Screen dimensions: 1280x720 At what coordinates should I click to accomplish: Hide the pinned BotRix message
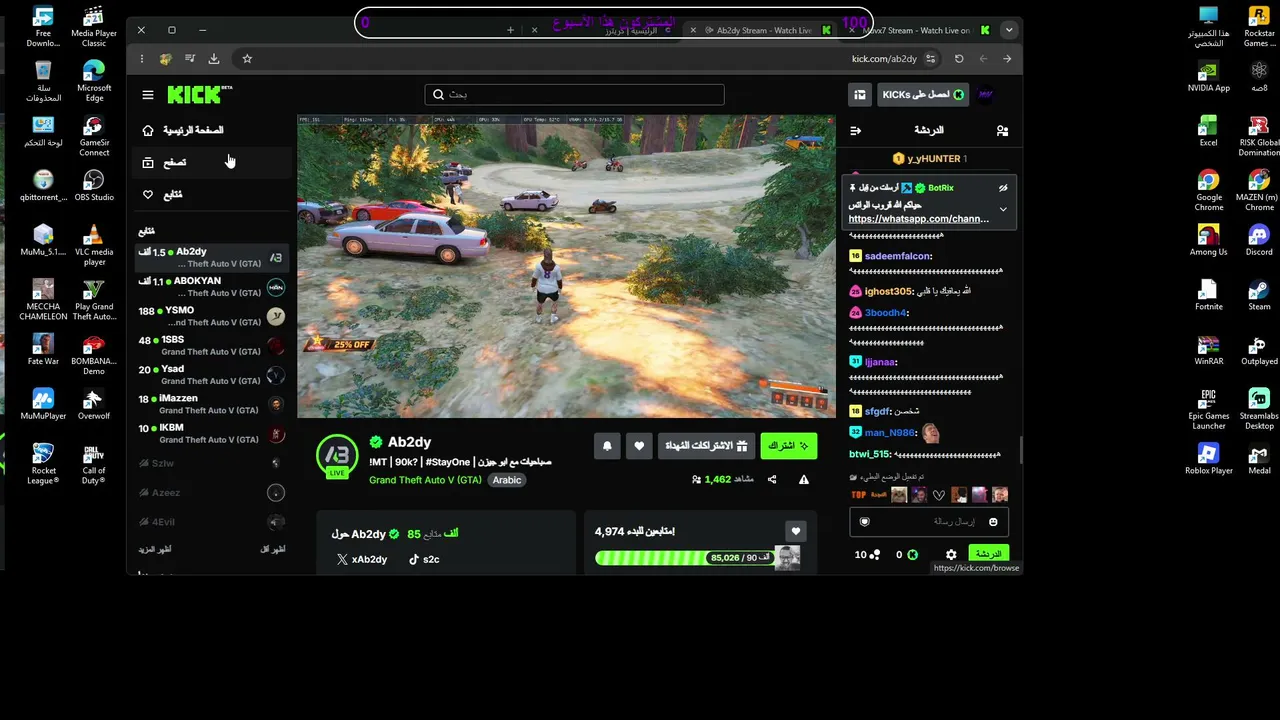[1003, 188]
